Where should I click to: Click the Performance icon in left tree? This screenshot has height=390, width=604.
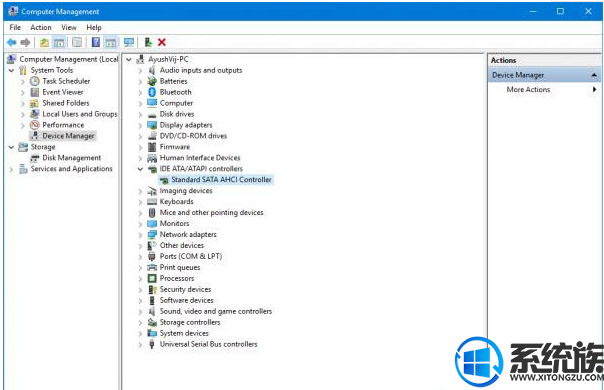point(35,125)
